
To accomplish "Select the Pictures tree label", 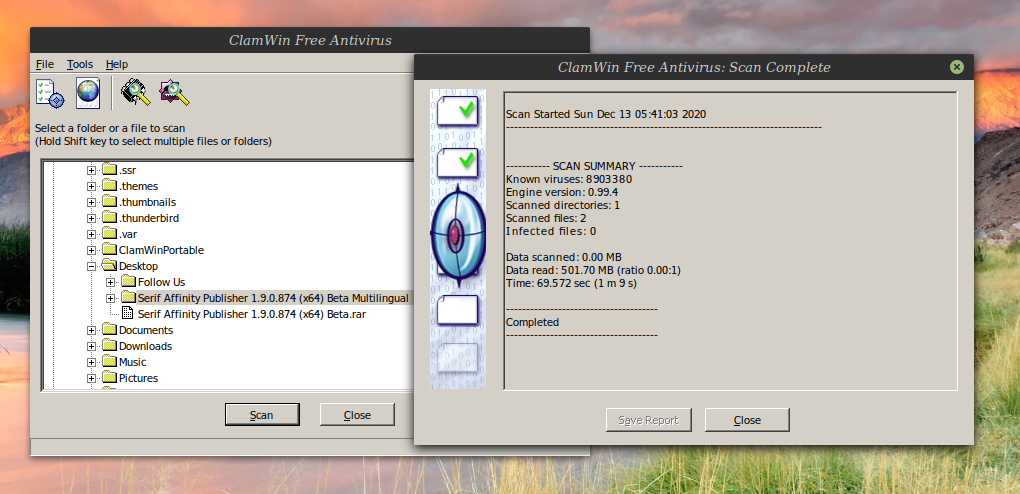I will coord(139,378).
